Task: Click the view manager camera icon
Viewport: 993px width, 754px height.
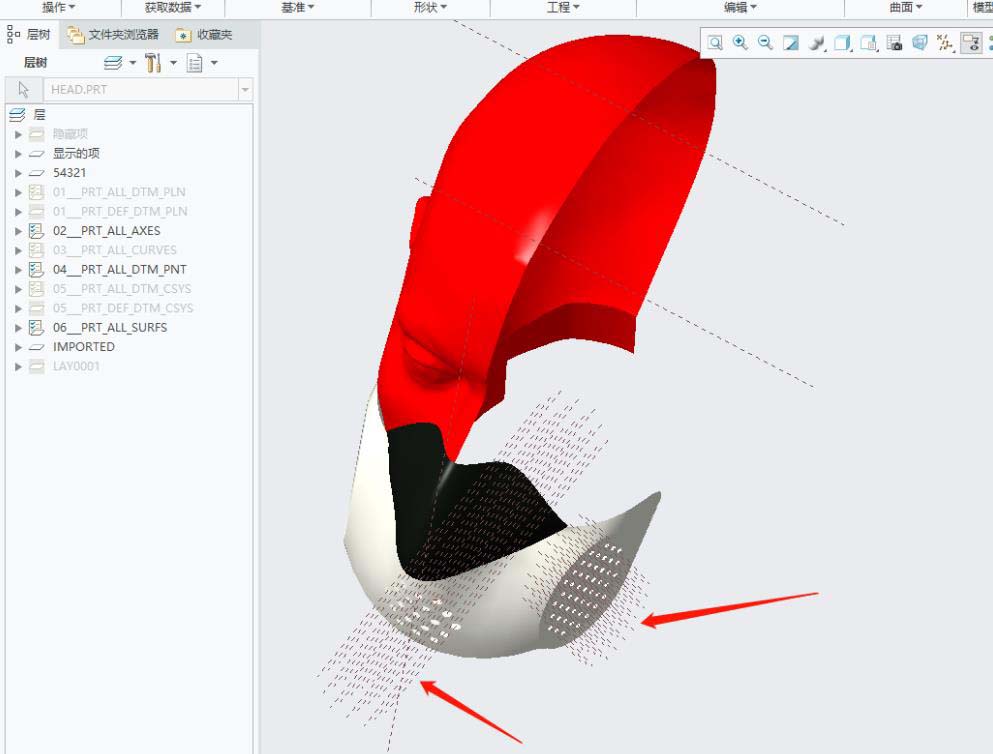Action: (894, 42)
